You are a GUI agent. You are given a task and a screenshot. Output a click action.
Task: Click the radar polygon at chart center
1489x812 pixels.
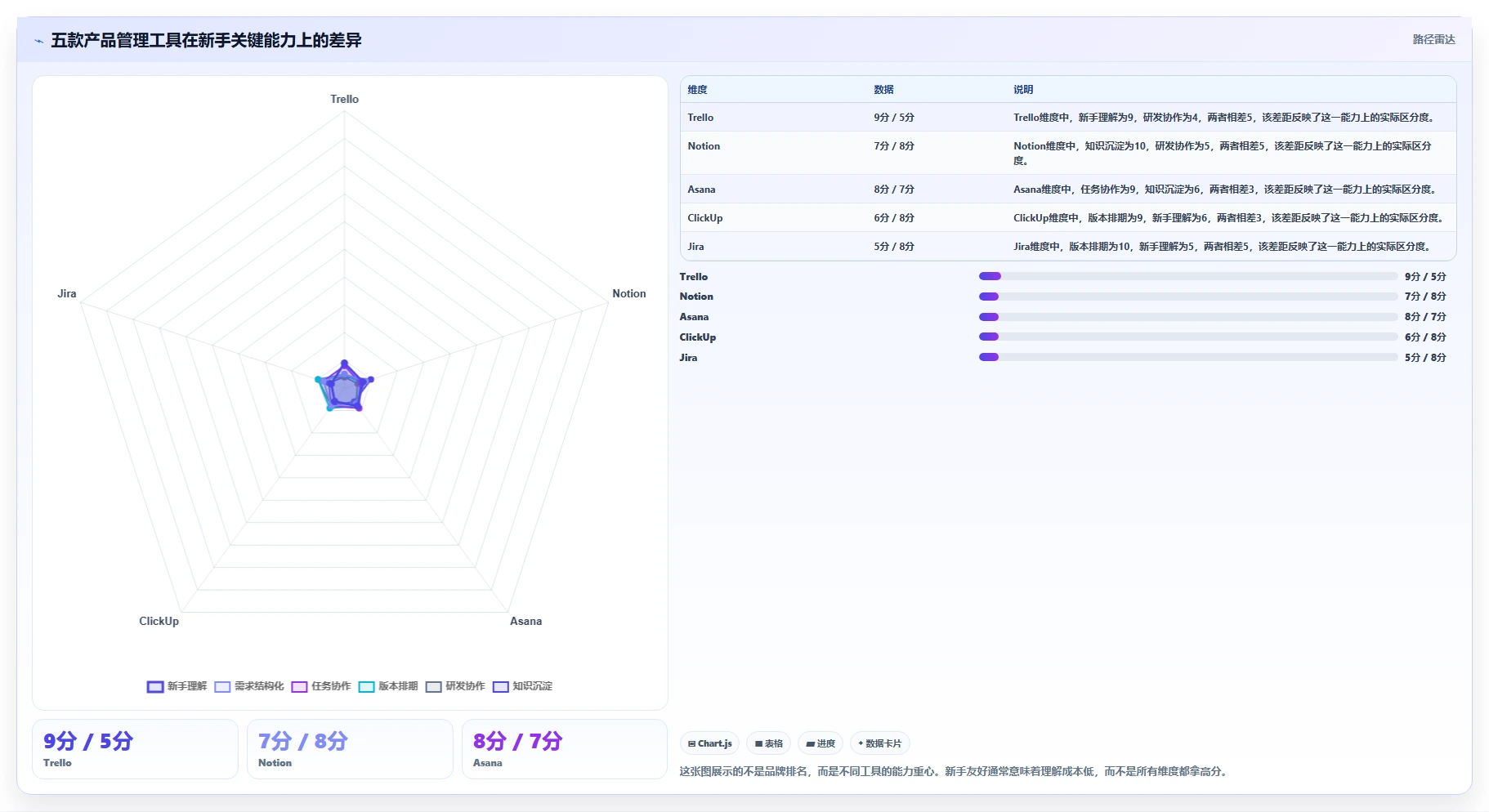pos(345,387)
